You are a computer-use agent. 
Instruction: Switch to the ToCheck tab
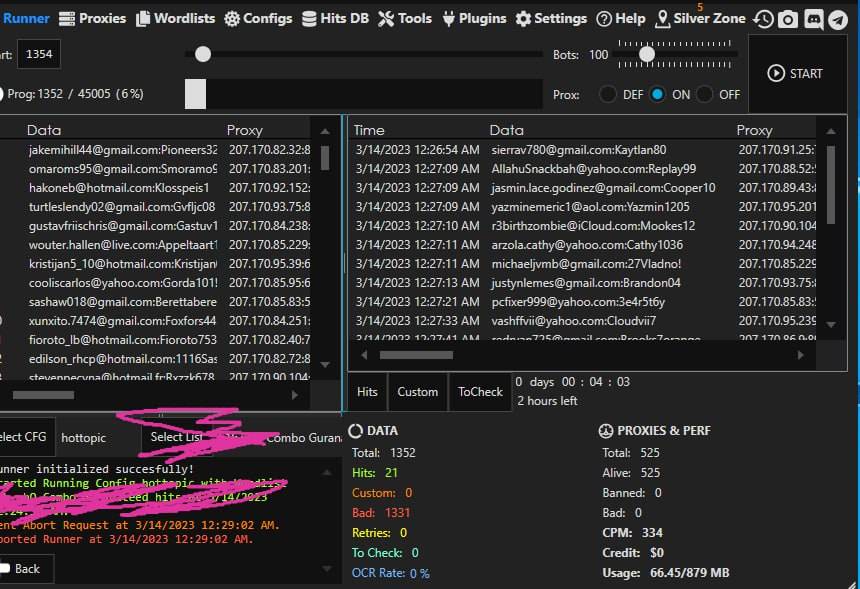click(x=480, y=392)
